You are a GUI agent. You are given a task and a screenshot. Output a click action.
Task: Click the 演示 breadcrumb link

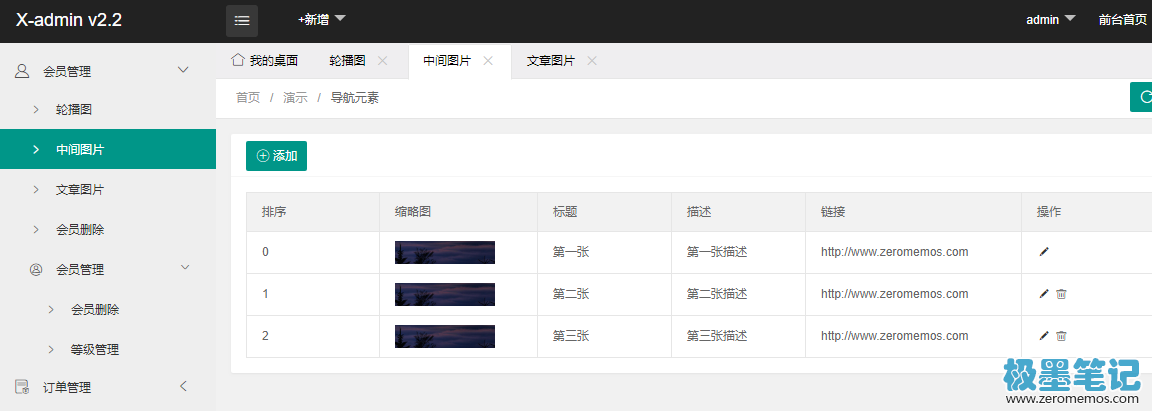(x=295, y=98)
